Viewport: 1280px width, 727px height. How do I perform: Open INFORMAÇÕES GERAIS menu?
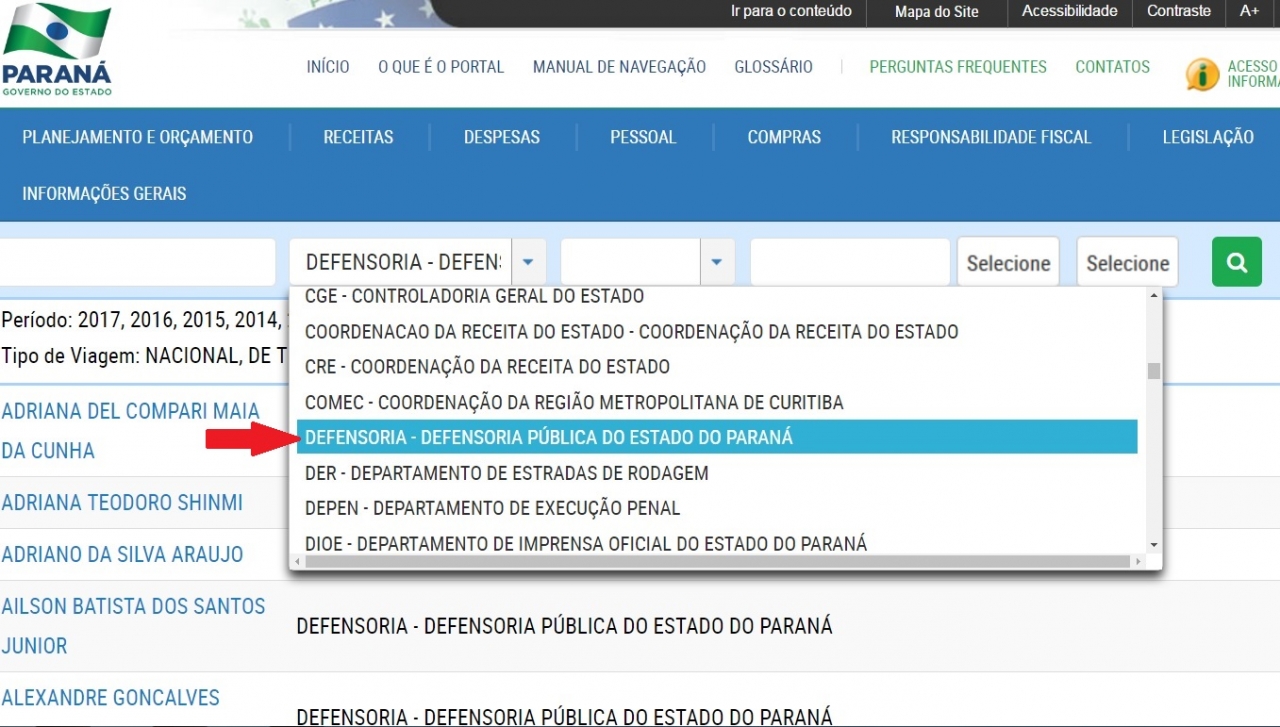[104, 193]
